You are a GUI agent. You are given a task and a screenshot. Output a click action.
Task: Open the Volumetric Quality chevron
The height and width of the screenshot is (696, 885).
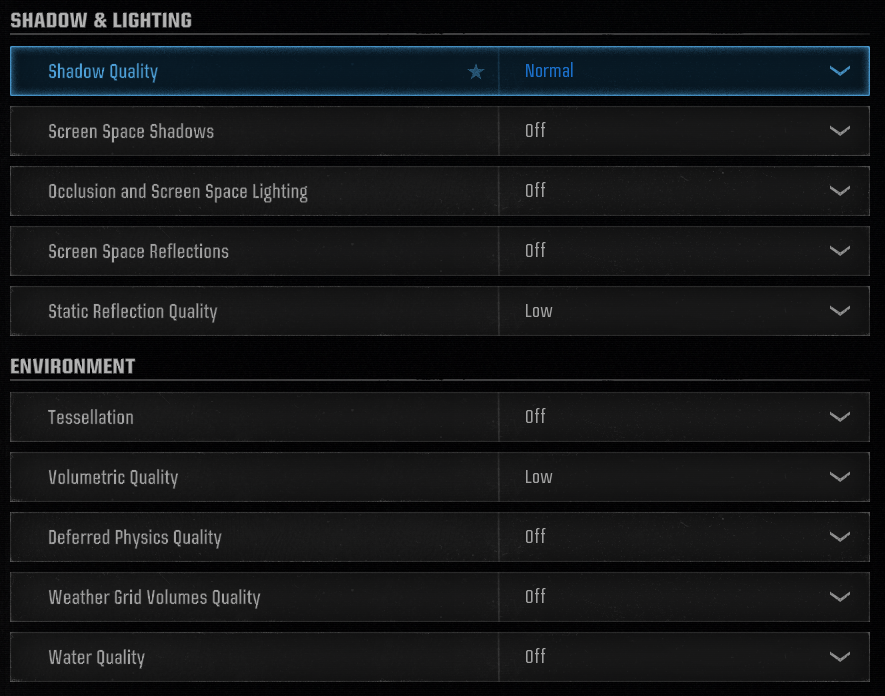pyautogui.click(x=839, y=477)
